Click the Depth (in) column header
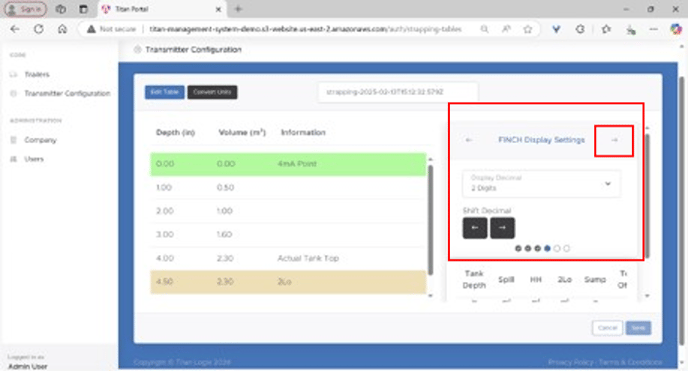The image size is (688, 371). [176, 132]
